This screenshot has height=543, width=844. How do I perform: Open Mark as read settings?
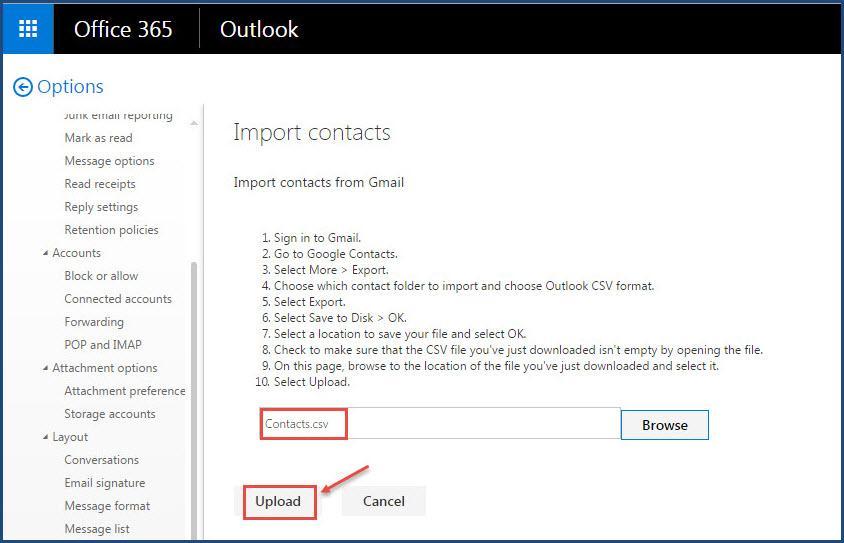pos(99,138)
